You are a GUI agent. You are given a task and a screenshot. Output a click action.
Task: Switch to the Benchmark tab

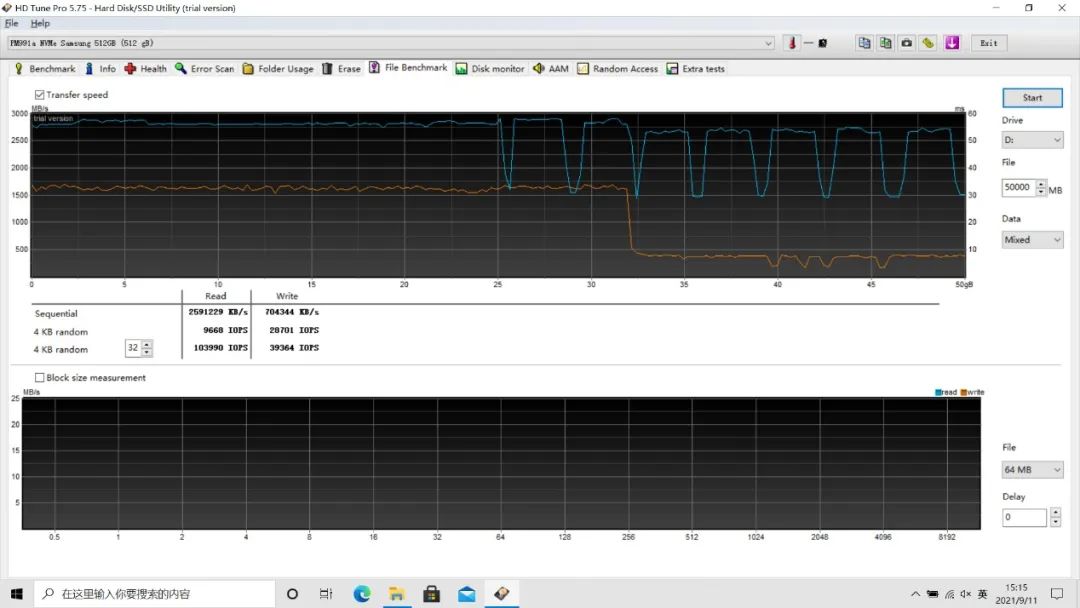coord(44,69)
